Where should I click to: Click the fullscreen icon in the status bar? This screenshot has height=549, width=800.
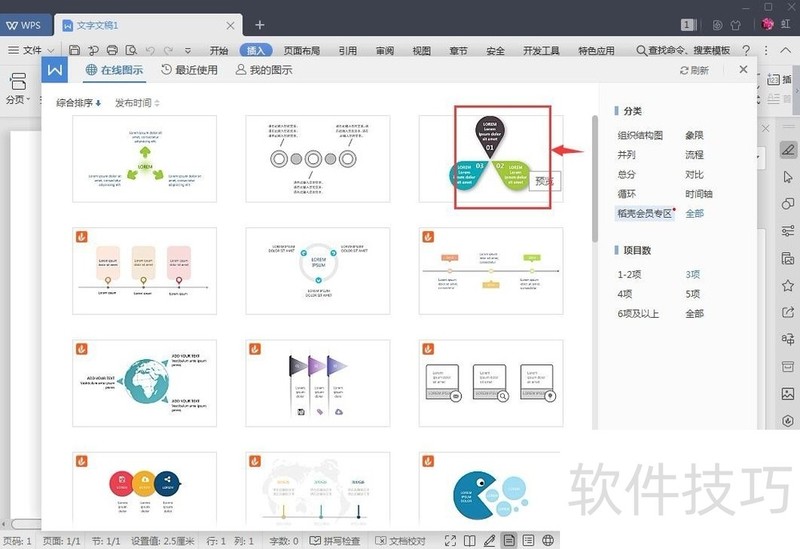pos(450,540)
